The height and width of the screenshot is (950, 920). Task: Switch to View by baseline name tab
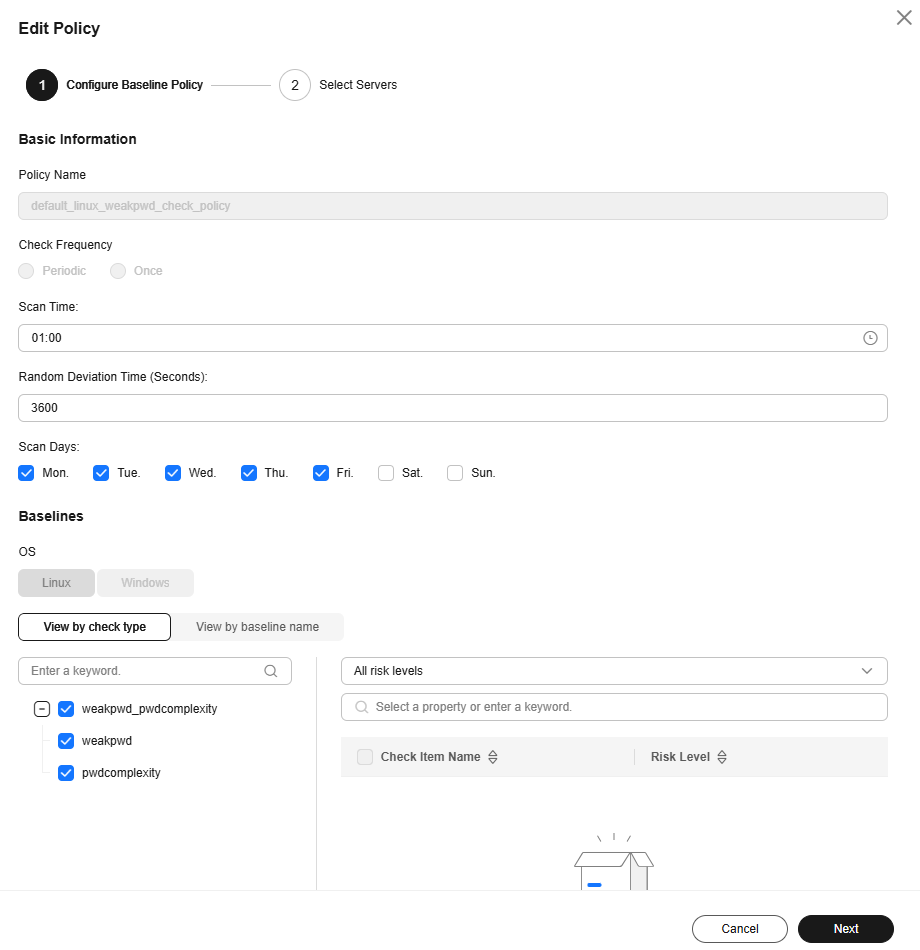257,627
